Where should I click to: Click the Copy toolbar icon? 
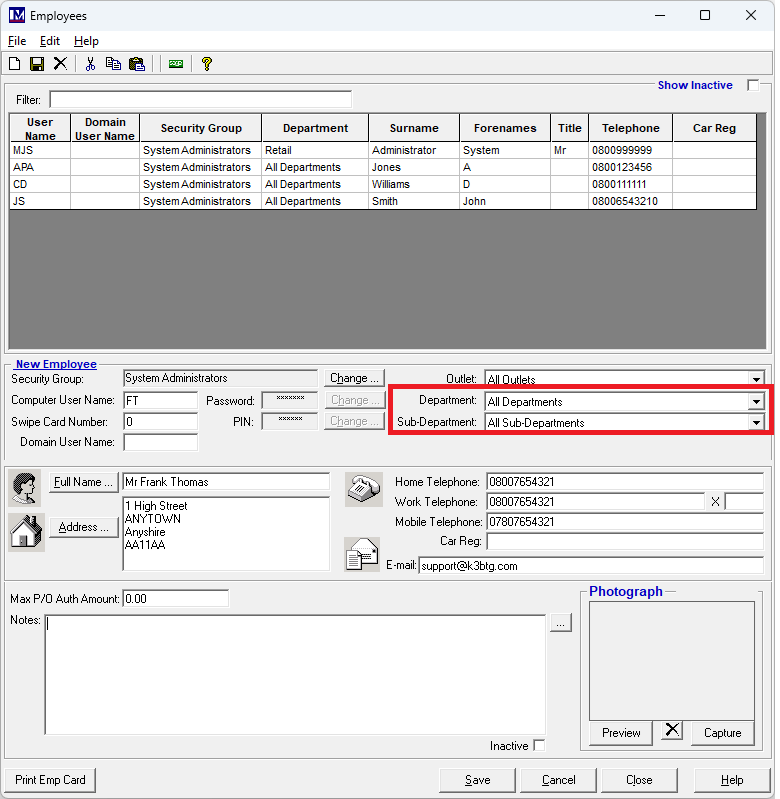coord(113,64)
